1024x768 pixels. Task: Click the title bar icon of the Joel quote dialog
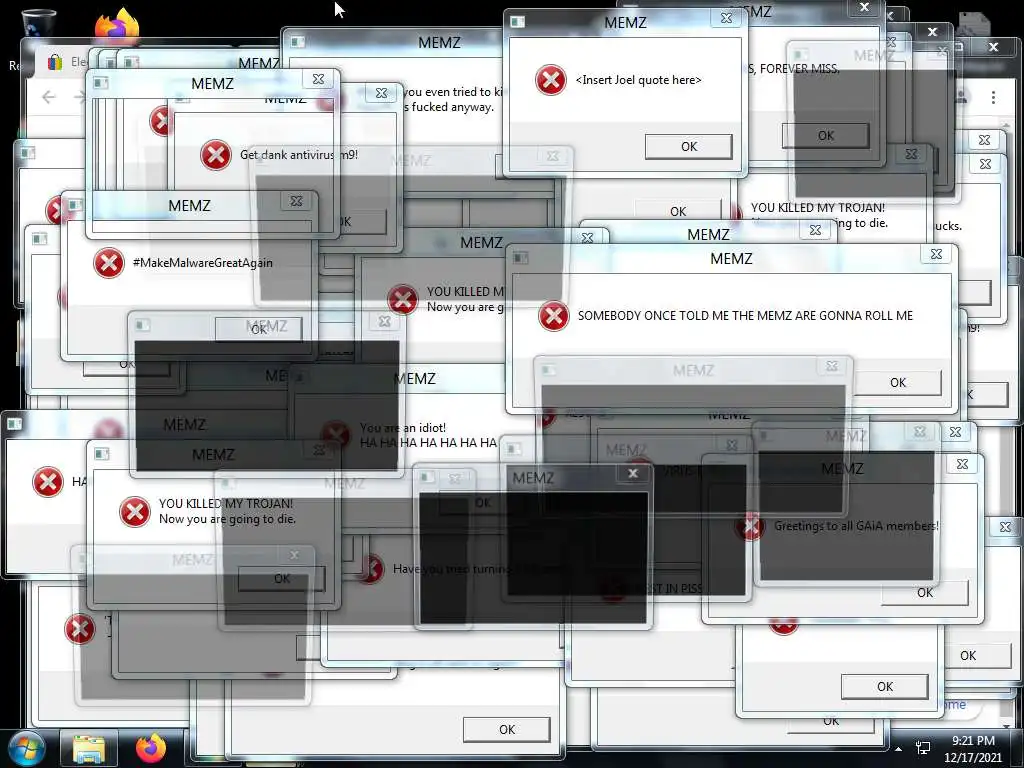pos(518,22)
